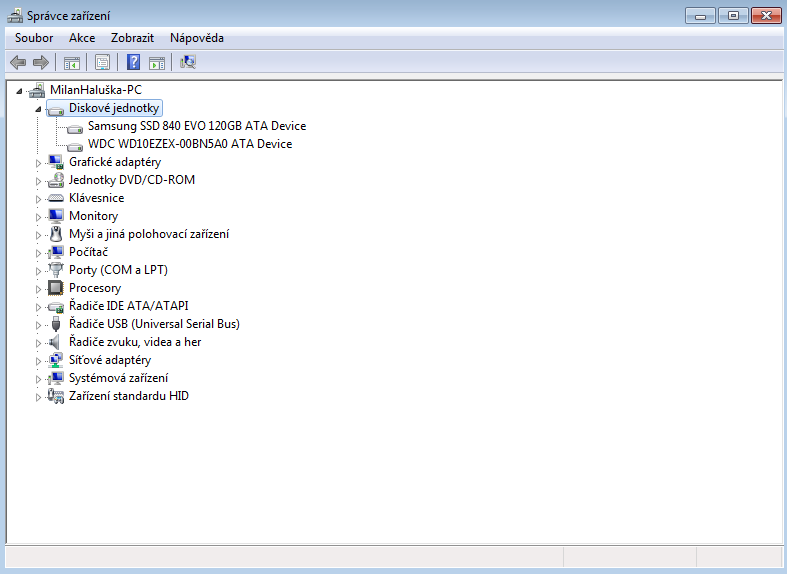Expand the Jednotky DVD/CD-ROM category
The height and width of the screenshot is (574, 787).
38,181
